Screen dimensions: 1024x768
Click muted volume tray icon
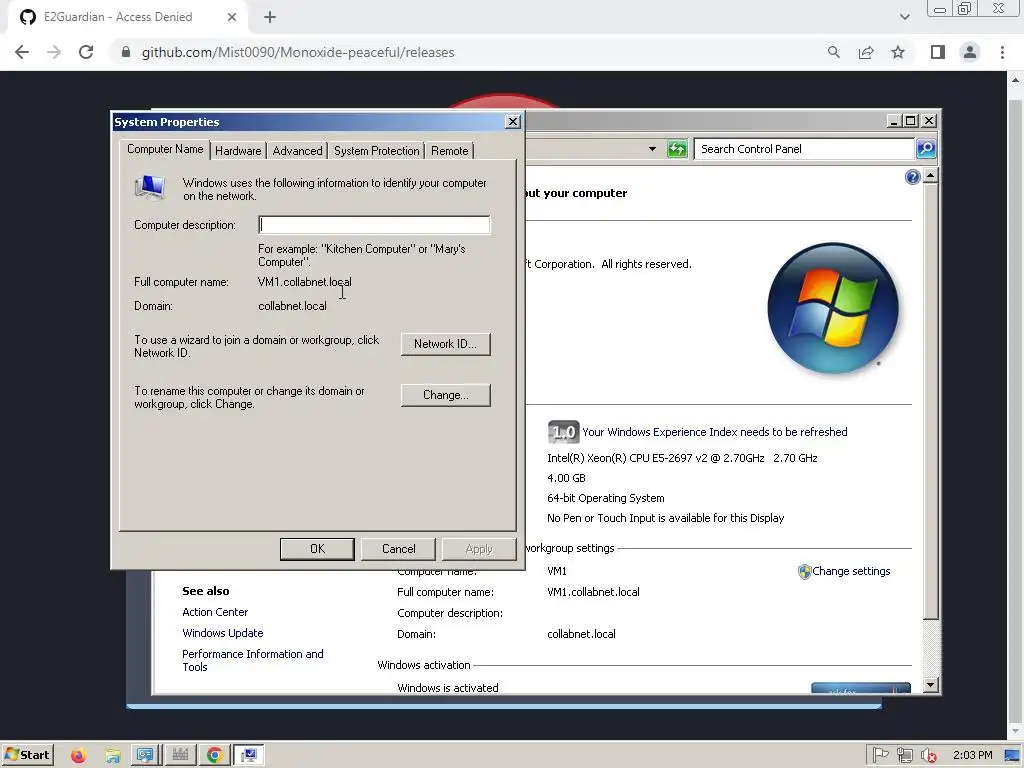928,755
